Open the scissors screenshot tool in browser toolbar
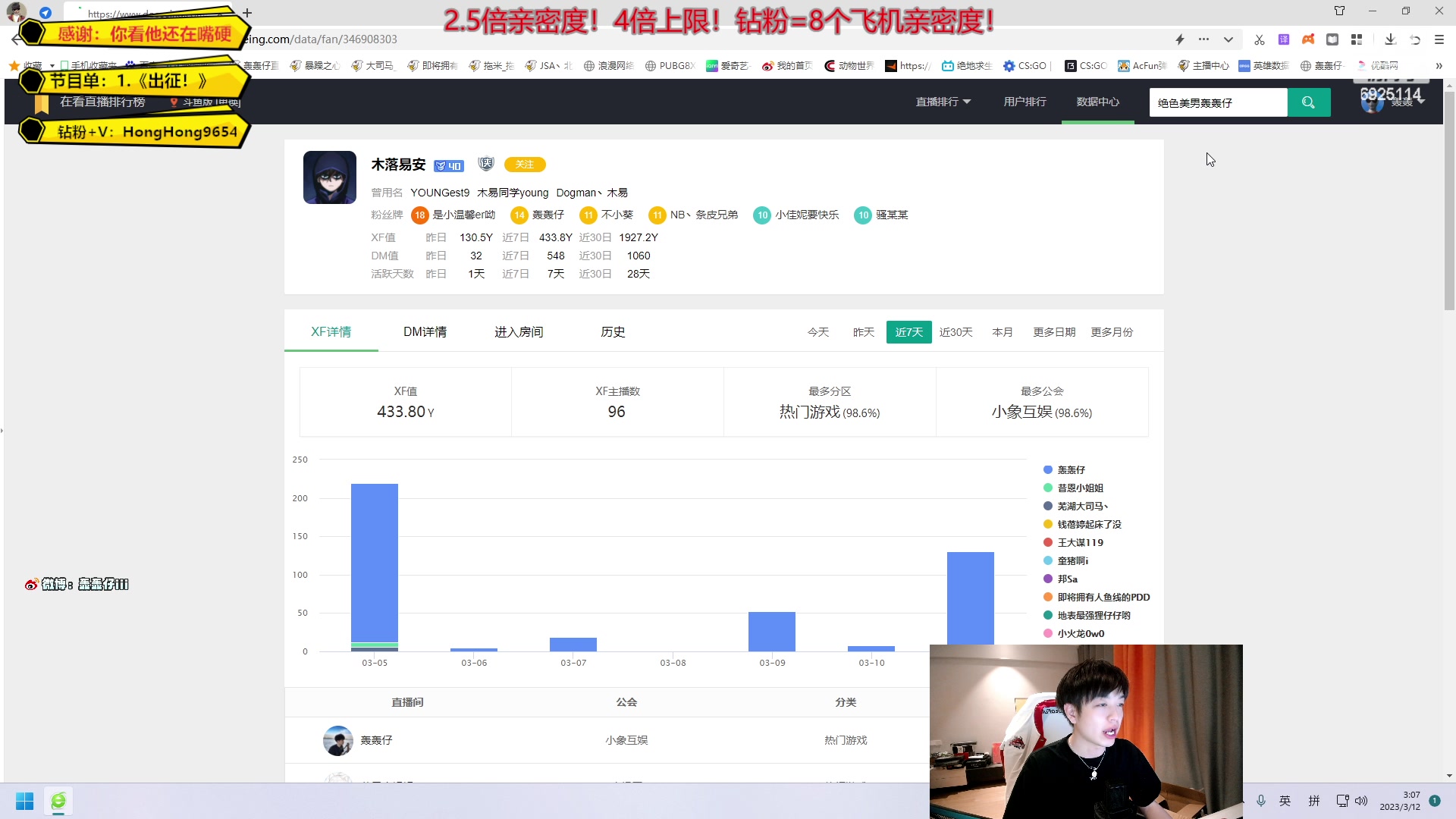The width and height of the screenshot is (1456, 819). pos(1260,39)
